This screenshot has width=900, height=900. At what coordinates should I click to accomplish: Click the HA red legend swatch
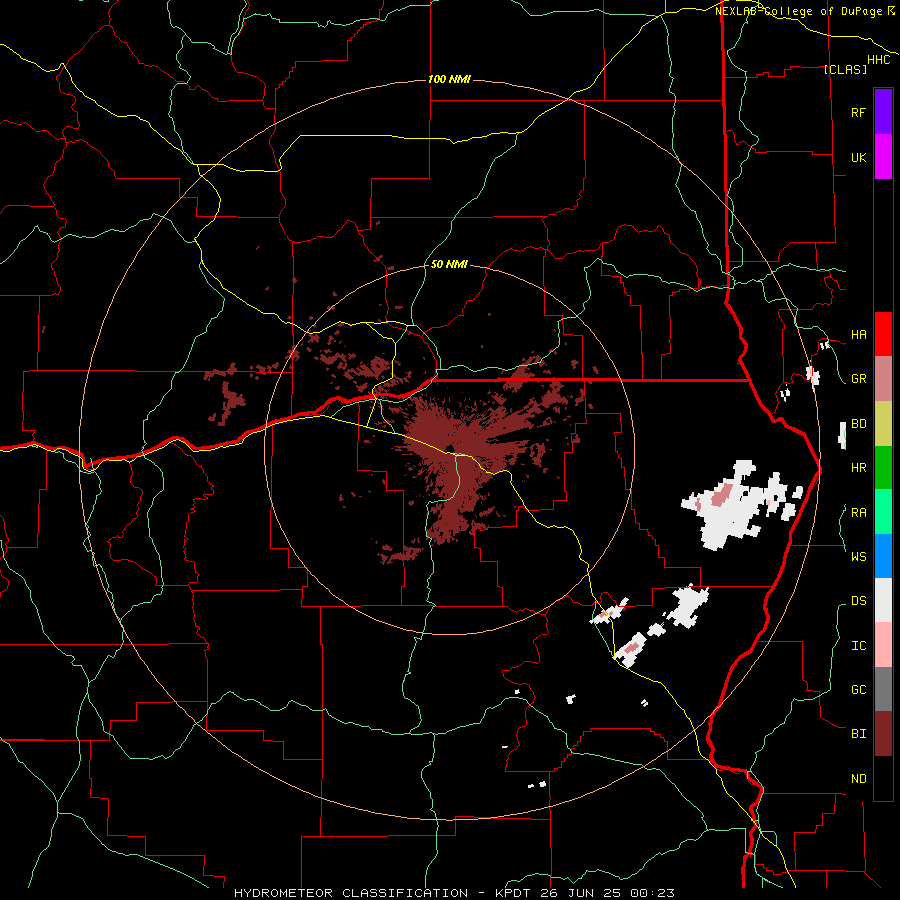pyautogui.click(x=883, y=334)
